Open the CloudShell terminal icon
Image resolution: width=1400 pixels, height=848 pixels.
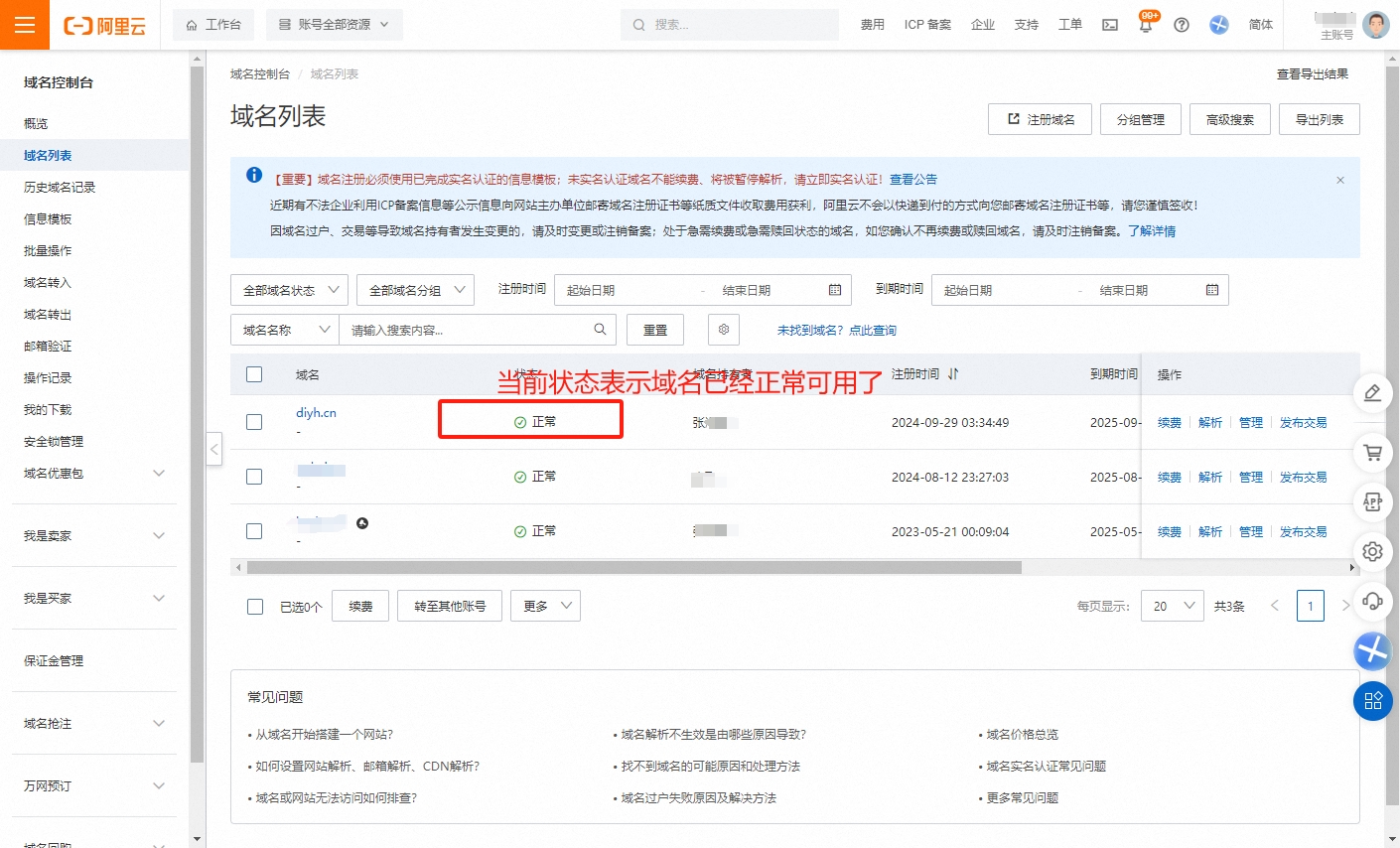point(1110,24)
